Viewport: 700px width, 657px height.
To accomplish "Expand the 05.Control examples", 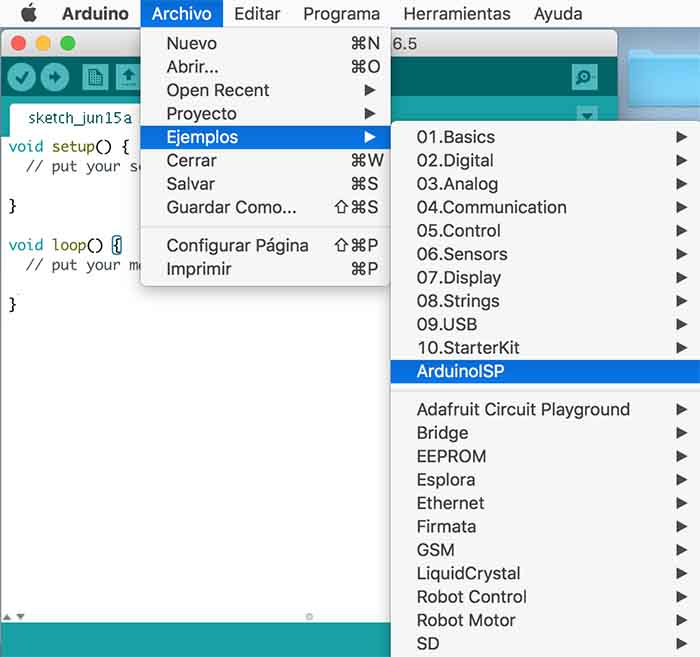I will tap(545, 231).
